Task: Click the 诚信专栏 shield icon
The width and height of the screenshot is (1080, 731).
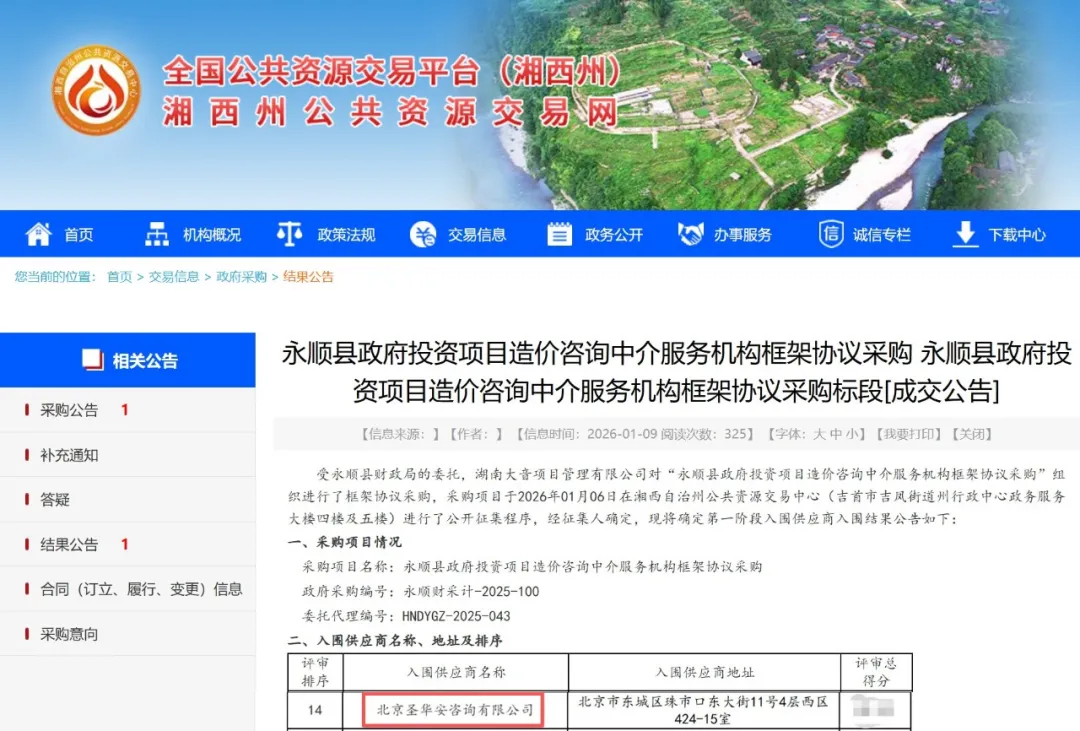Action: 831,234
